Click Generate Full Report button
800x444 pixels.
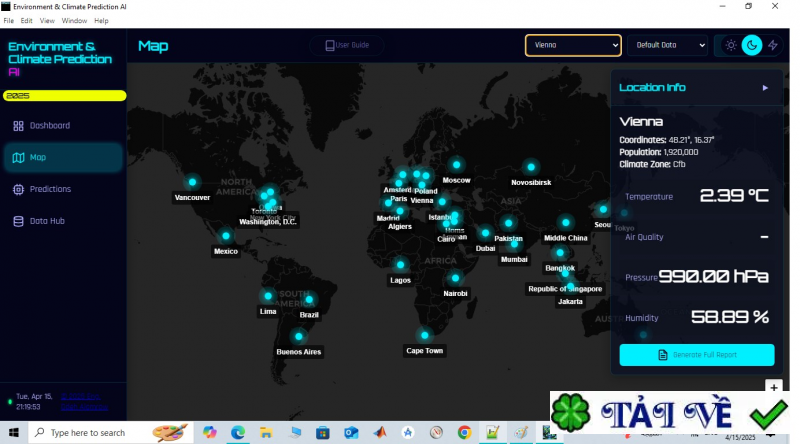click(x=696, y=355)
